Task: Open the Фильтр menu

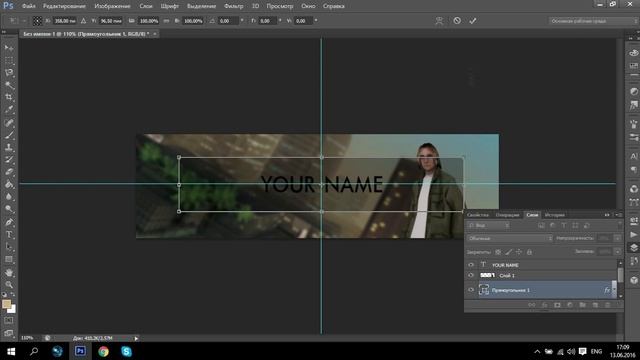Action: [x=233, y=6]
